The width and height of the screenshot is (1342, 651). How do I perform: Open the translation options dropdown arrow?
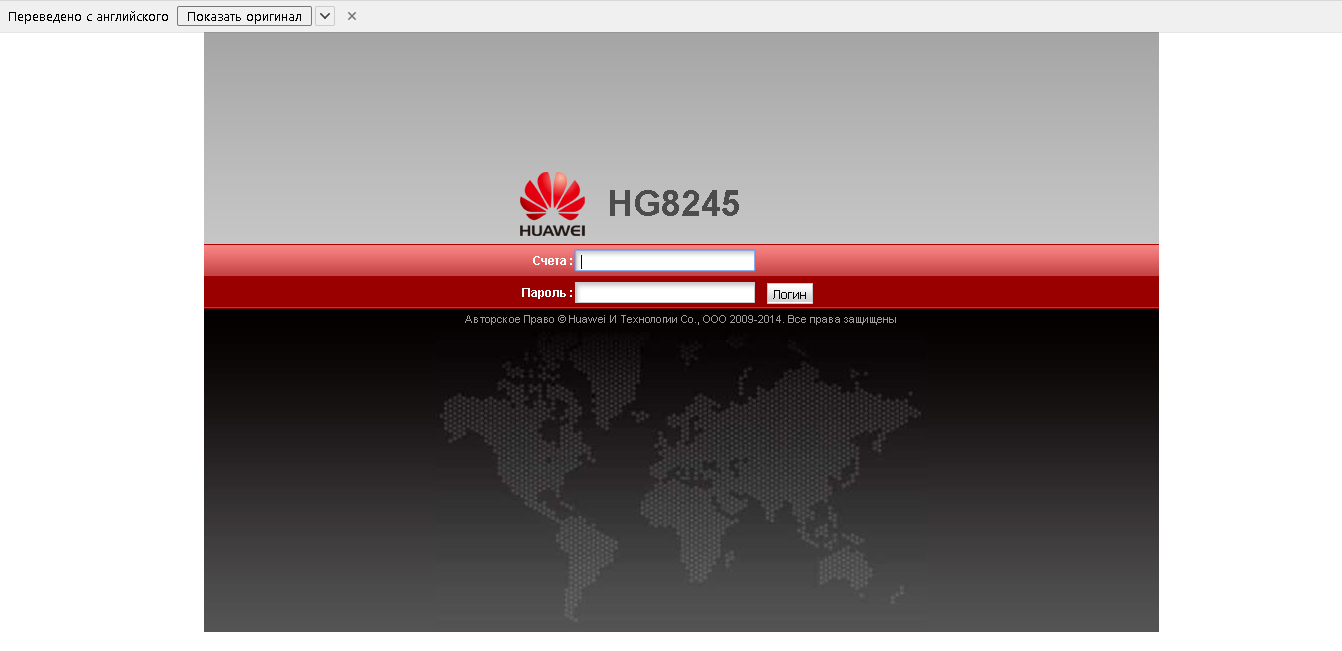(325, 16)
